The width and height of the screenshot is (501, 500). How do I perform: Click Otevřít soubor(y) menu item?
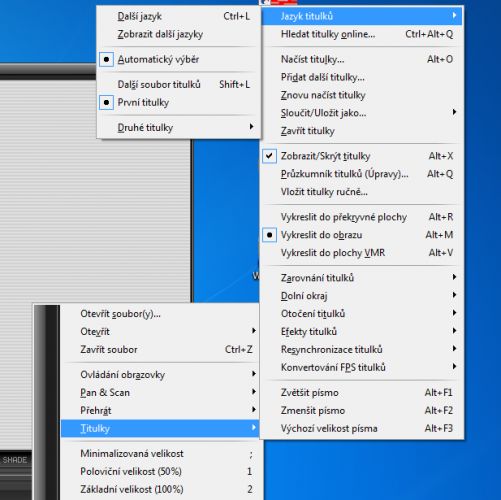coord(160,314)
